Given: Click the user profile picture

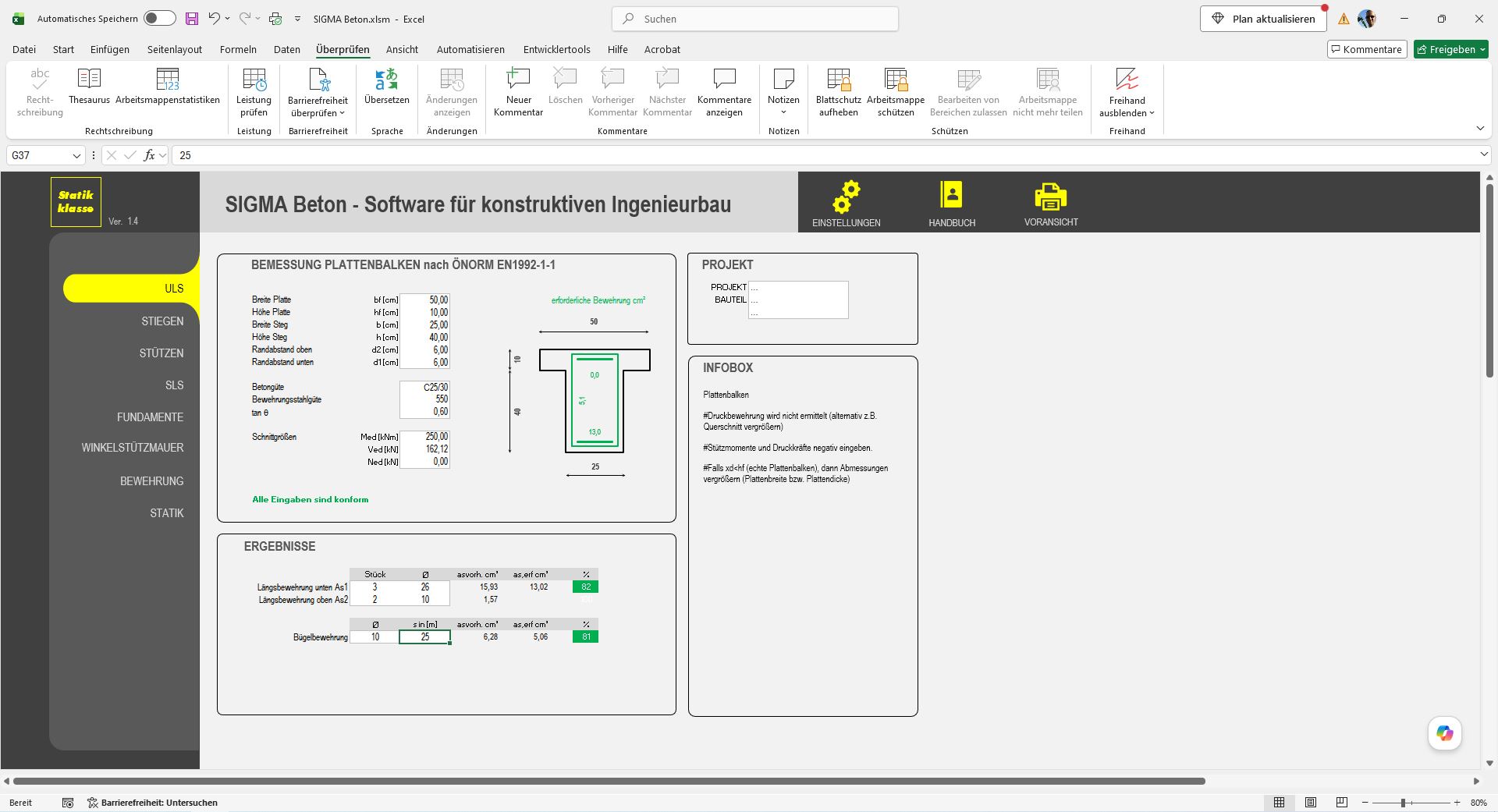Looking at the screenshot, I should [1366, 19].
